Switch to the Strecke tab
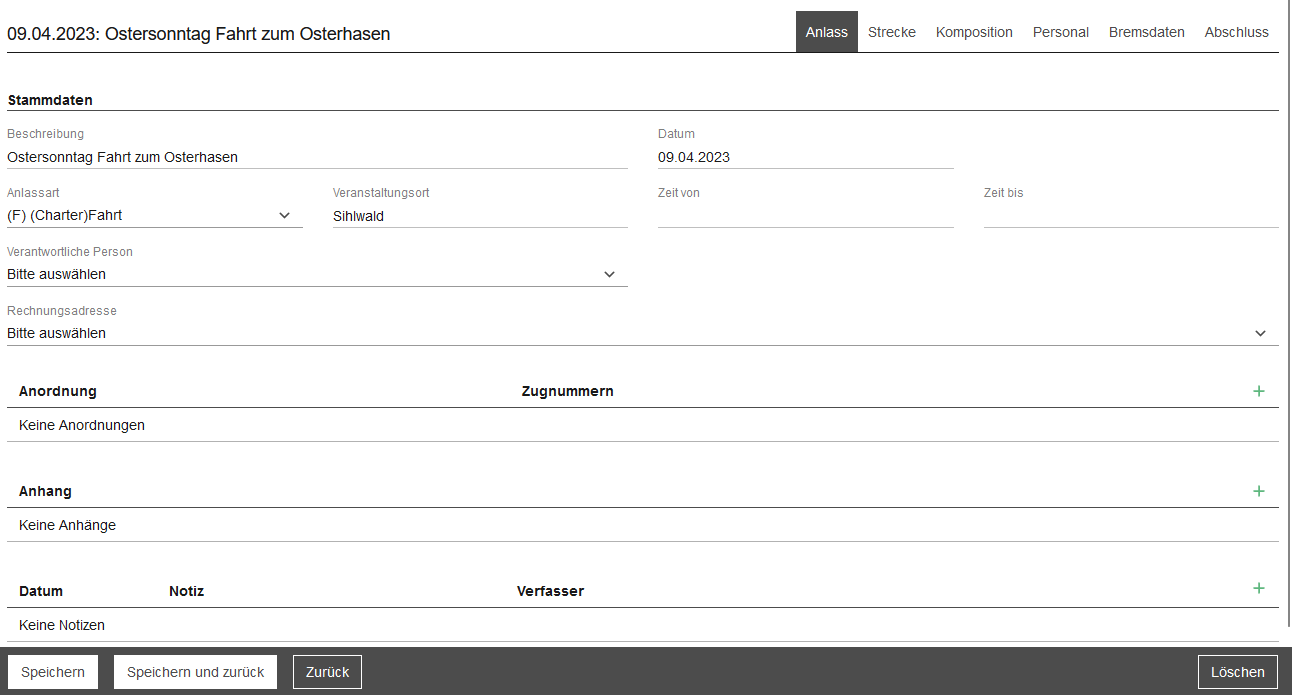 click(891, 32)
